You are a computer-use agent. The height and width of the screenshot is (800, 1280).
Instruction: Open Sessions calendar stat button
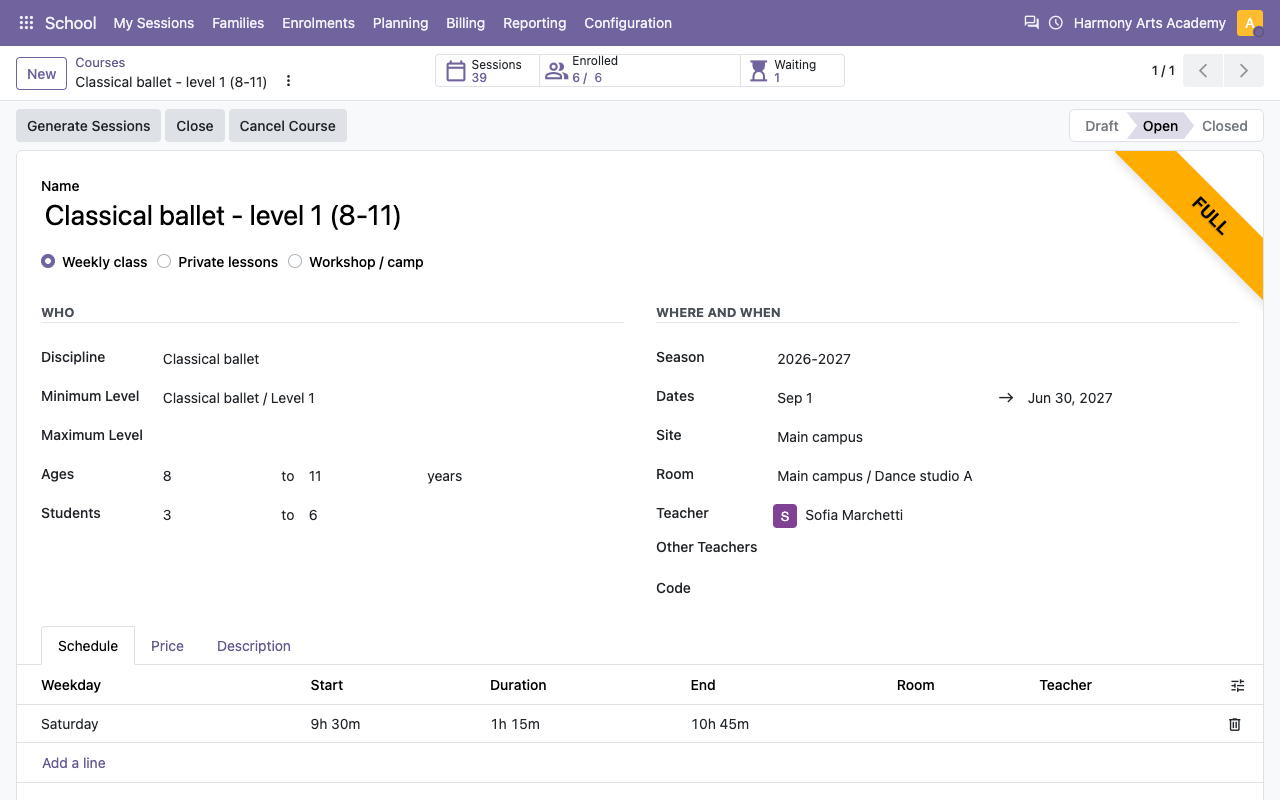point(487,71)
